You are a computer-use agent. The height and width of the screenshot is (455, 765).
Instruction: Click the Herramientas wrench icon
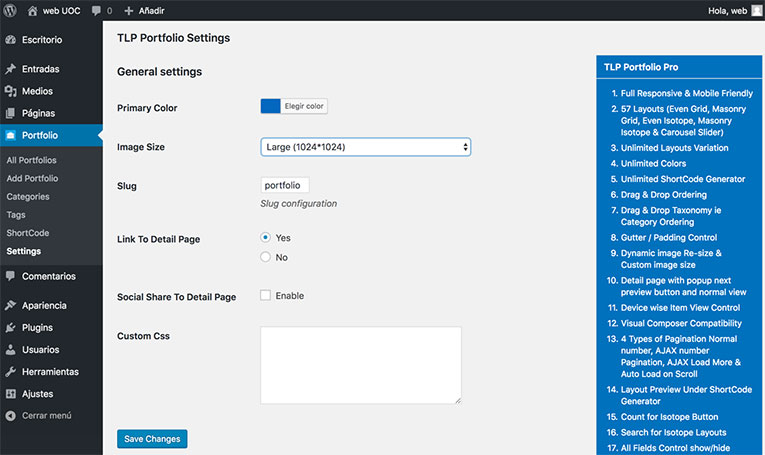tap(11, 372)
